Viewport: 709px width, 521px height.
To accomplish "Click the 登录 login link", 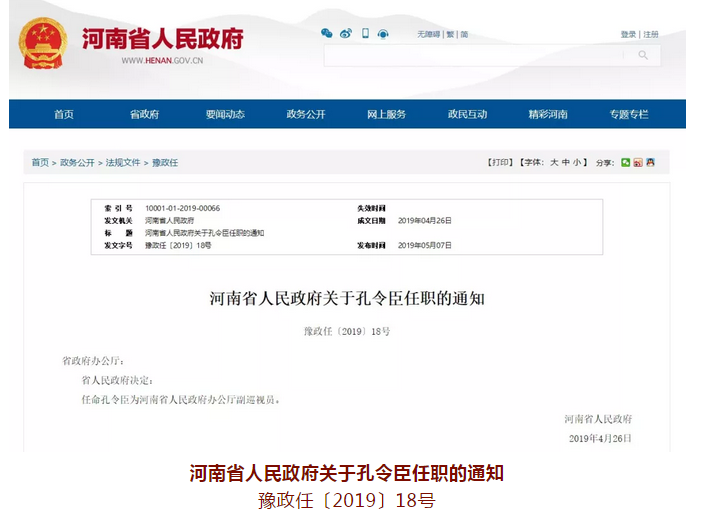I will pyautogui.click(x=628, y=34).
